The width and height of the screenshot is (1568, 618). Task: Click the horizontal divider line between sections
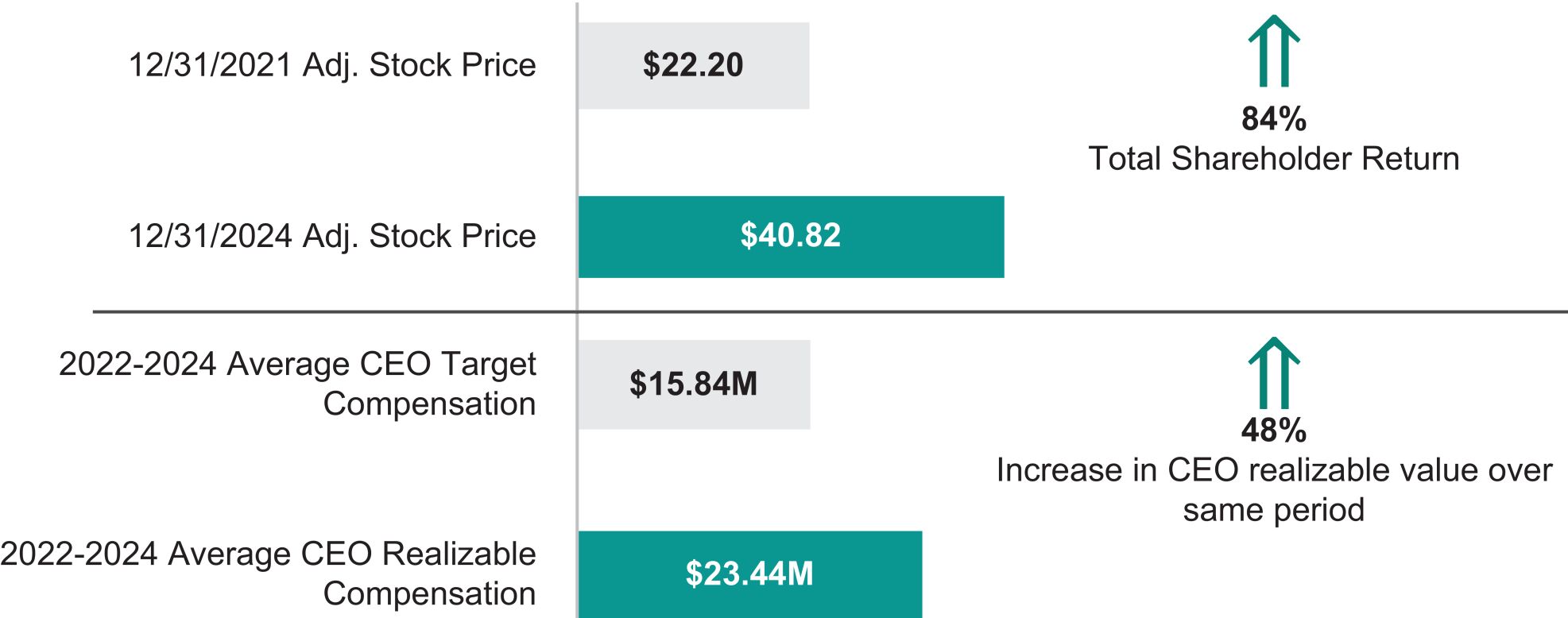1113,312
